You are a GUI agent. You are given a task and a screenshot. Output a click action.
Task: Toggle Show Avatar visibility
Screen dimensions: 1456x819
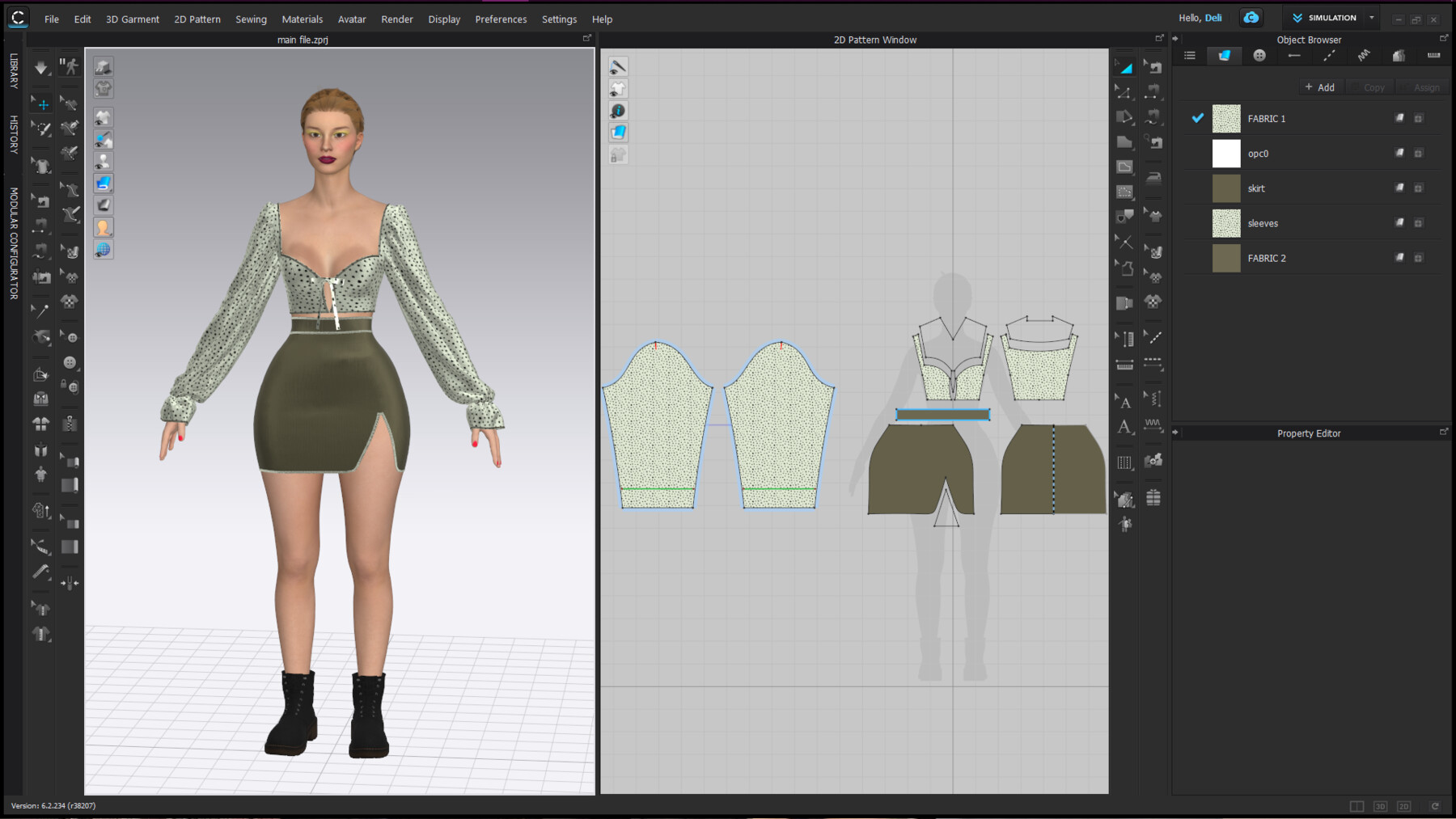(103, 161)
